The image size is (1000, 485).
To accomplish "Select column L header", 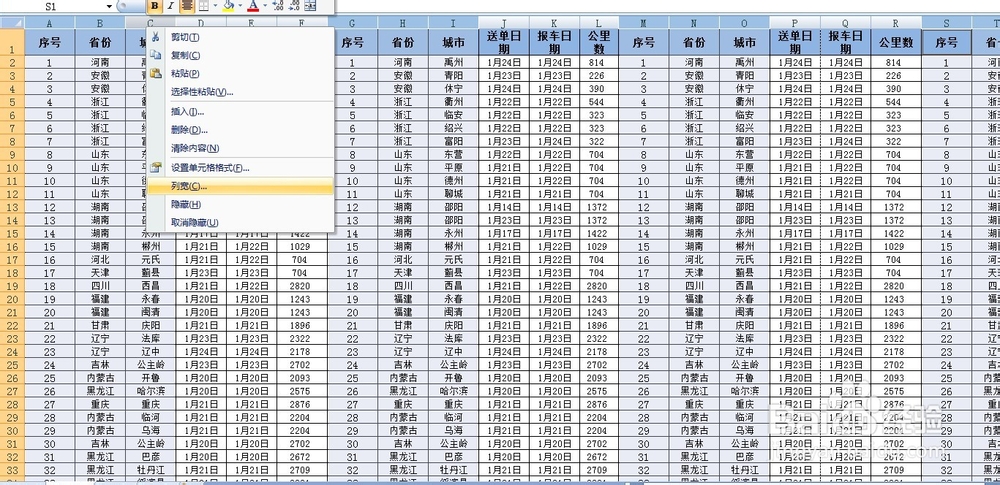I will pyautogui.click(x=597, y=24).
